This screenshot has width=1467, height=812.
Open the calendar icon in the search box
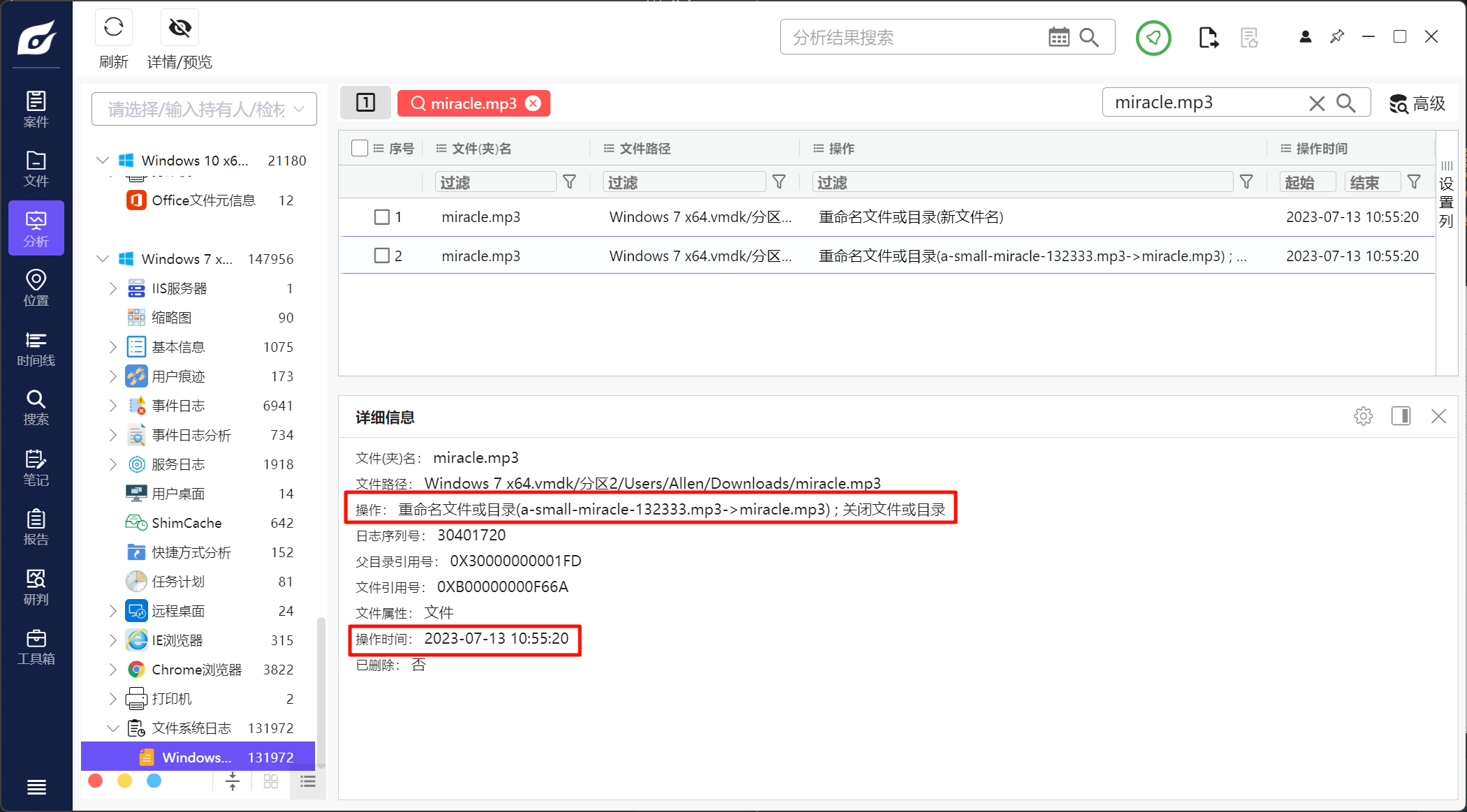click(1058, 38)
